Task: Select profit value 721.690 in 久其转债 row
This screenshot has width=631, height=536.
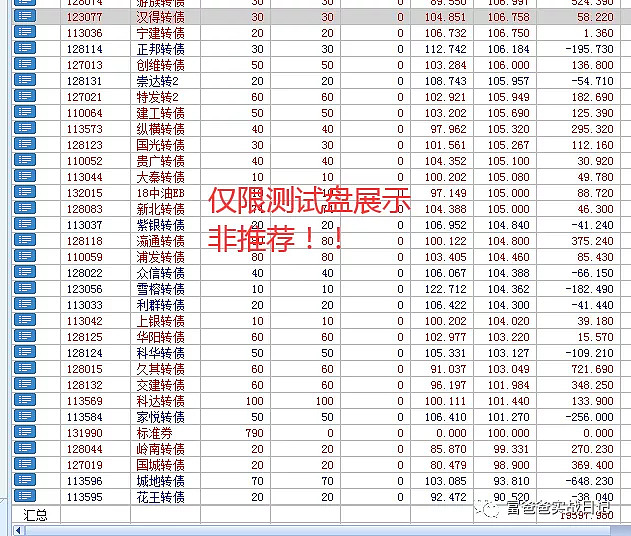Action: 592,369
